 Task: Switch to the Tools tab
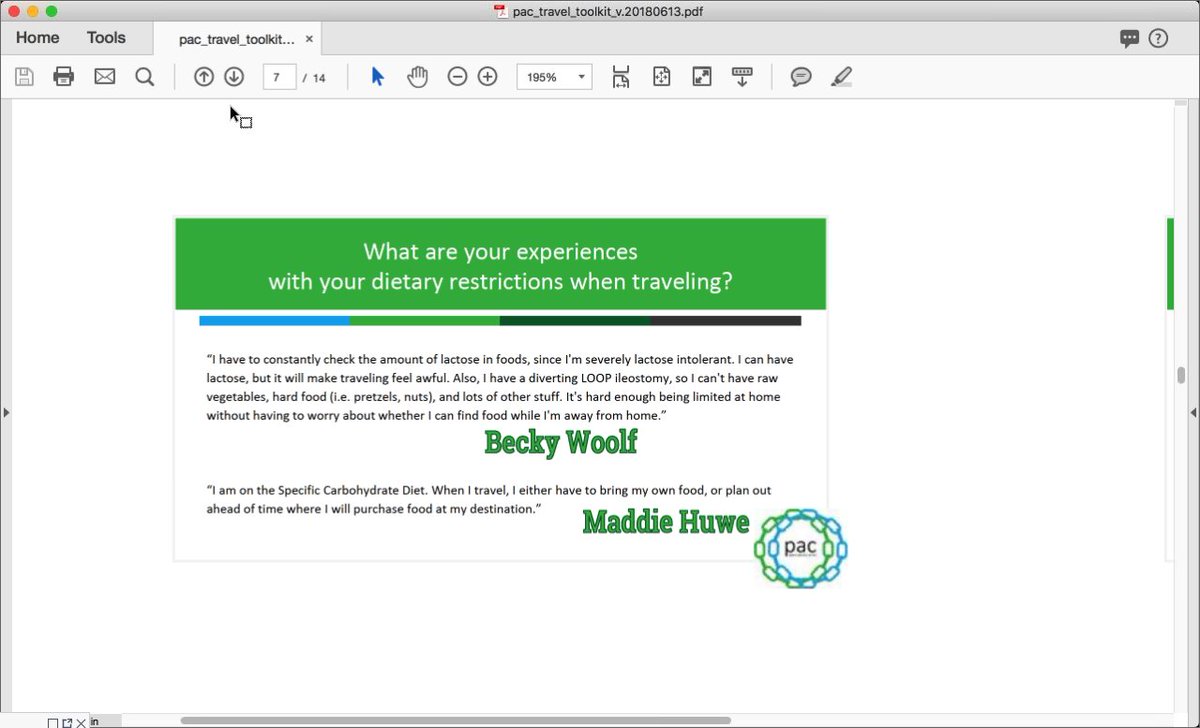tap(106, 38)
